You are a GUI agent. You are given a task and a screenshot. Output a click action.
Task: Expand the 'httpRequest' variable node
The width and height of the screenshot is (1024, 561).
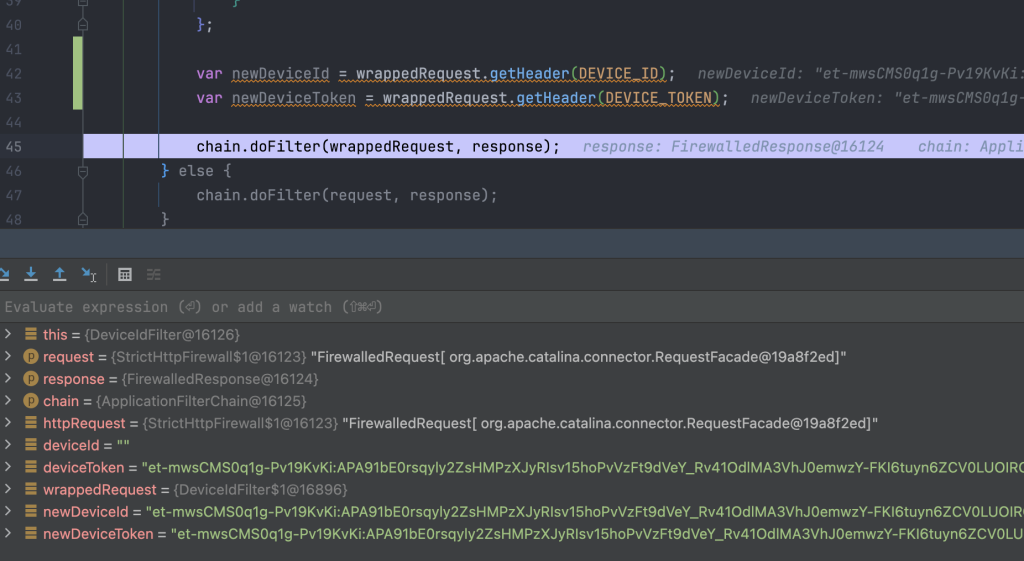click(8, 423)
